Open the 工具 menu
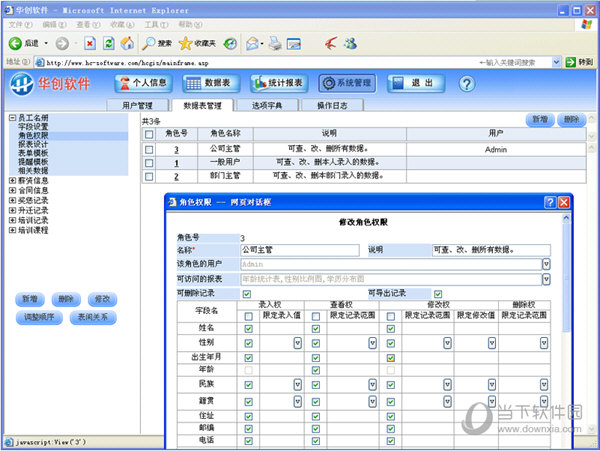The height and width of the screenshot is (451, 600). click(x=156, y=24)
